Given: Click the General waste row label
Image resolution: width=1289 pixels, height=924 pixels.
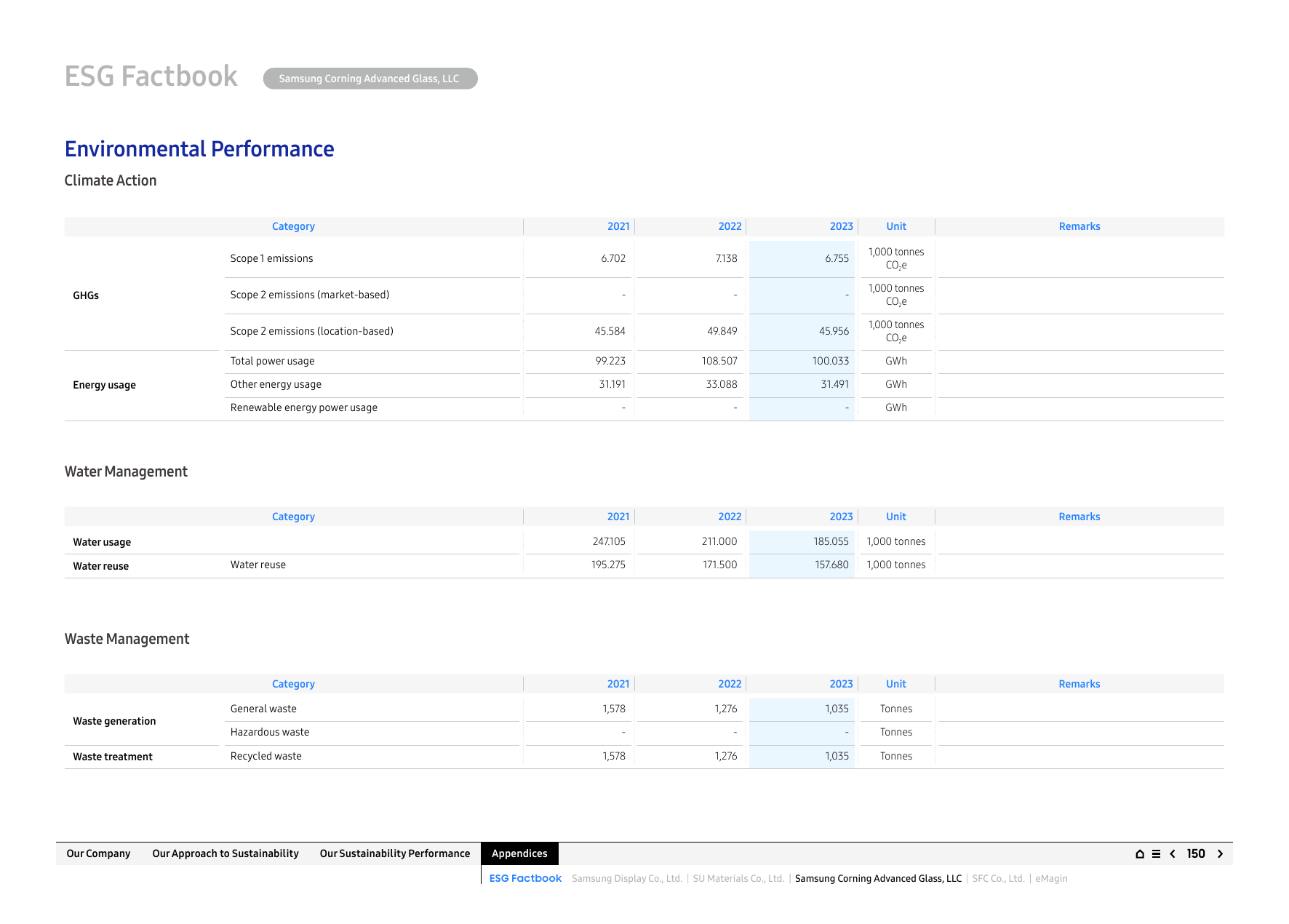Looking at the screenshot, I should pyautogui.click(x=263, y=709).
